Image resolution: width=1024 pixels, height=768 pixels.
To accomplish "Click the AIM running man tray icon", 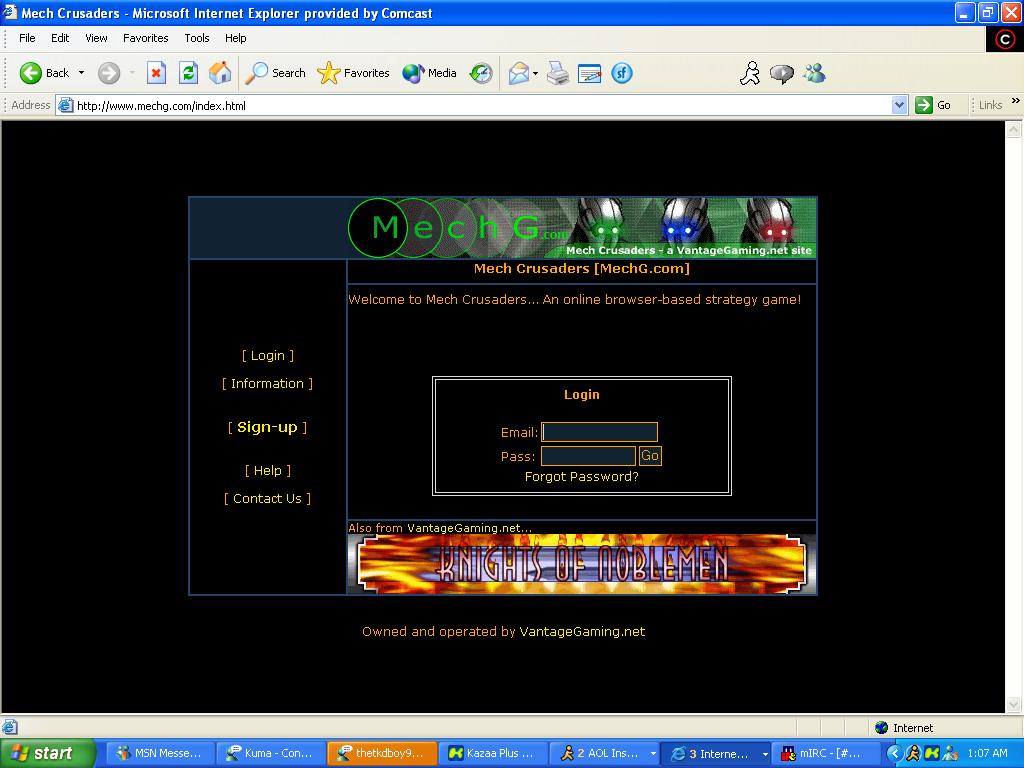I will click(x=913, y=754).
